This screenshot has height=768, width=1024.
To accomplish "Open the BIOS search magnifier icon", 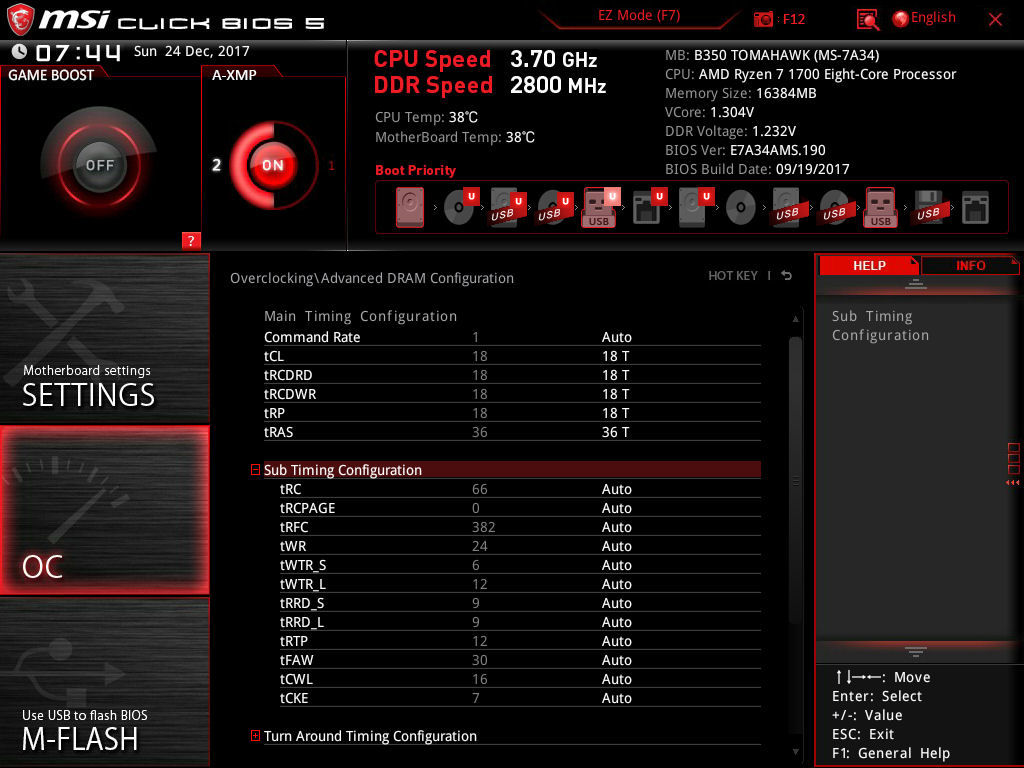I will point(867,20).
